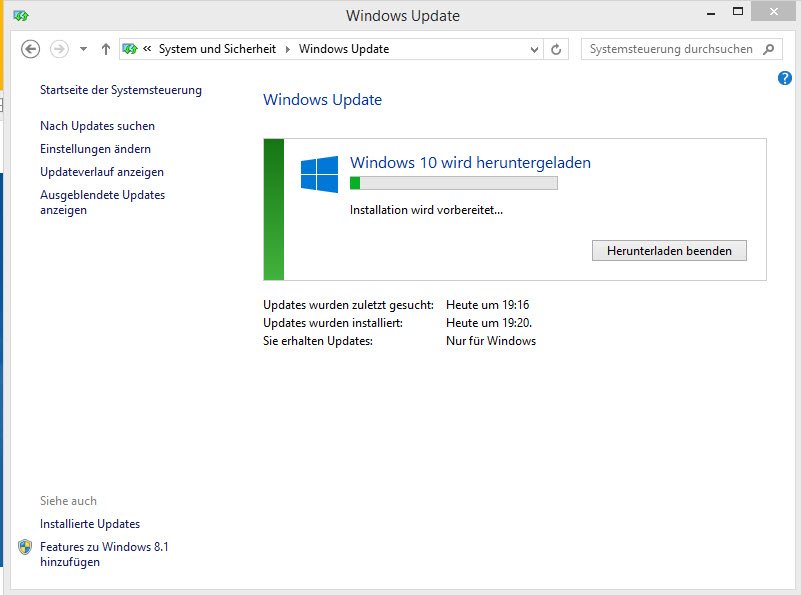Click 'Installation wird vorbereitet...' status text
Viewport: 801px width, 595px height.
pos(426,210)
